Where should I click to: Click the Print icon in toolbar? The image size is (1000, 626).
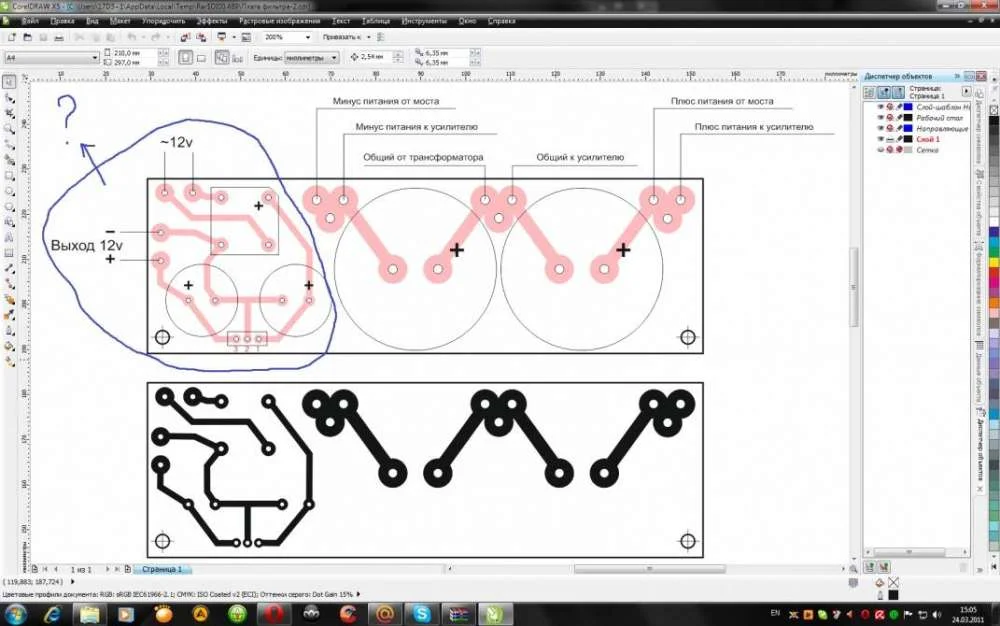tap(59, 38)
